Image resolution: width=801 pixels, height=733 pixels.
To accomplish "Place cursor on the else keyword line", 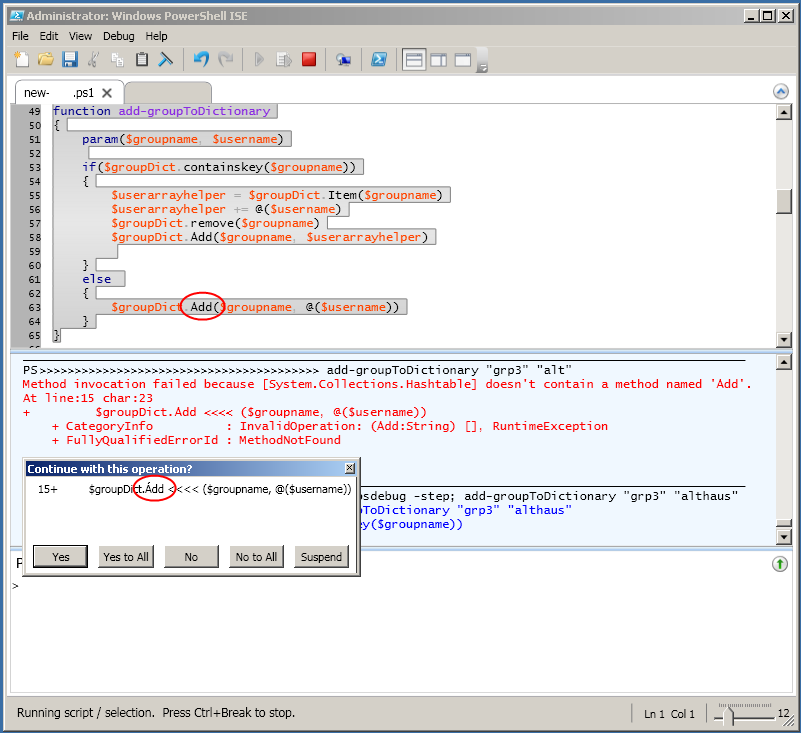I will [x=97, y=279].
